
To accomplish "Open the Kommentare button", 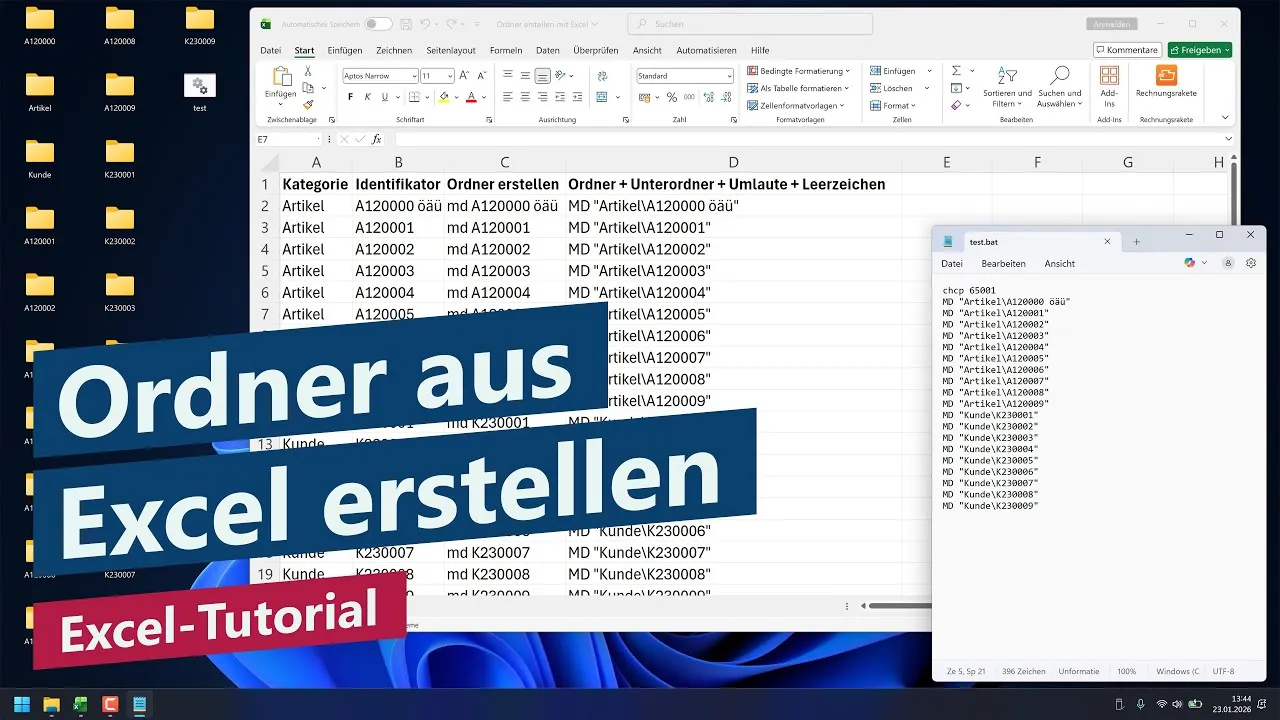I will [x=1127, y=49].
